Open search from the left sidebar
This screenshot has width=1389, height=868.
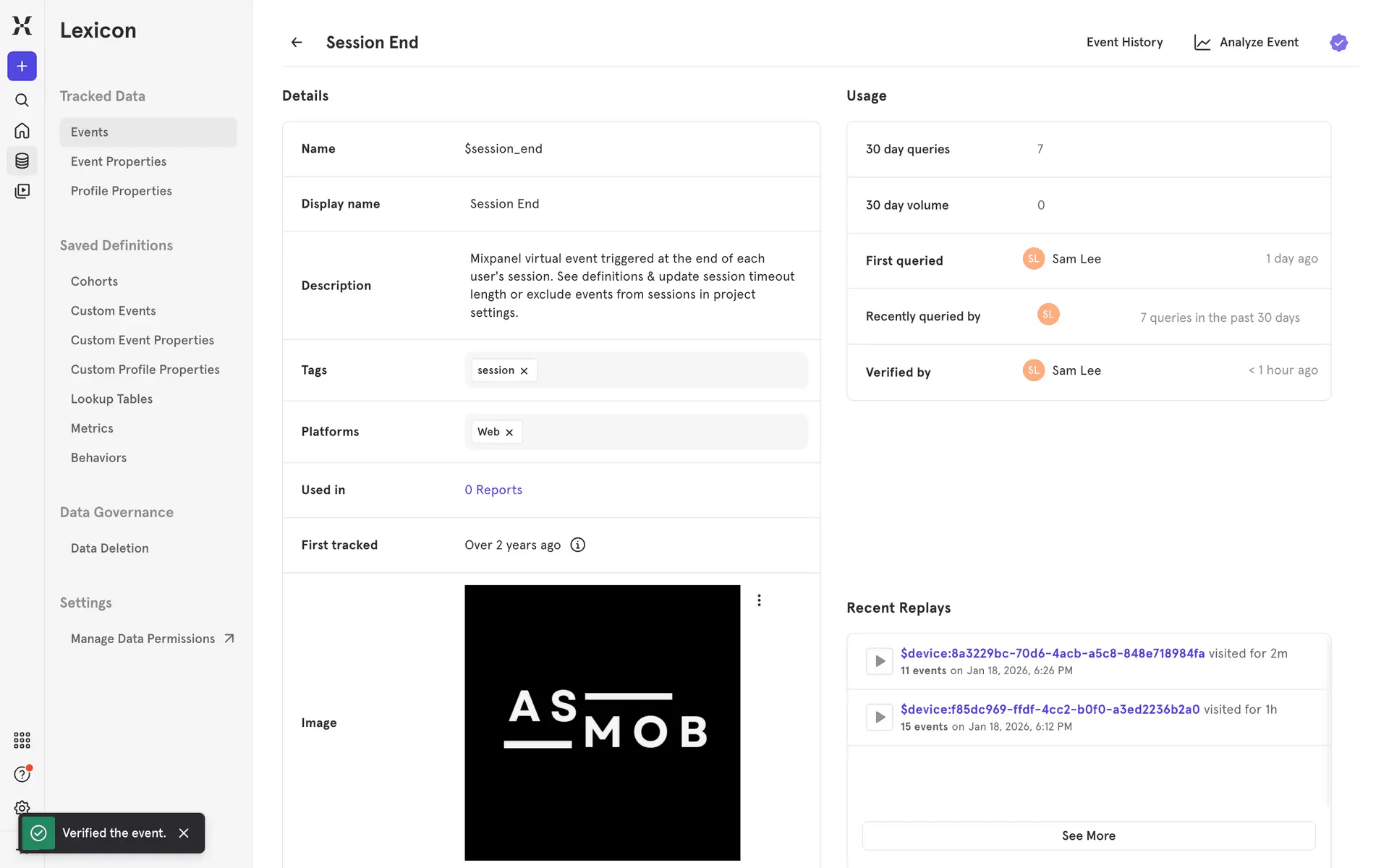click(x=22, y=101)
